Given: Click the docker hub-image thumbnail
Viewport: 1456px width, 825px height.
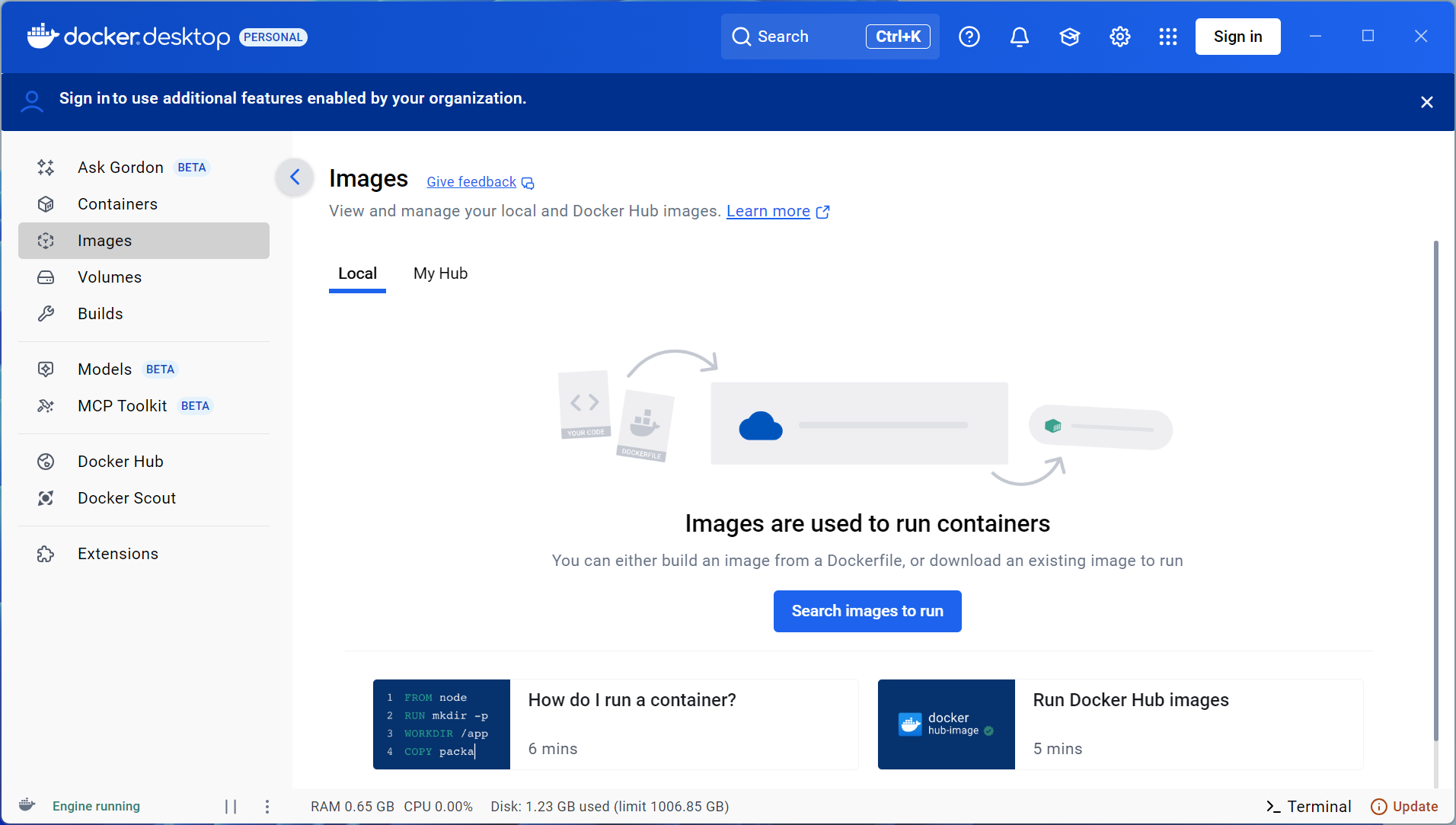Looking at the screenshot, I should (x=947, y=724).
